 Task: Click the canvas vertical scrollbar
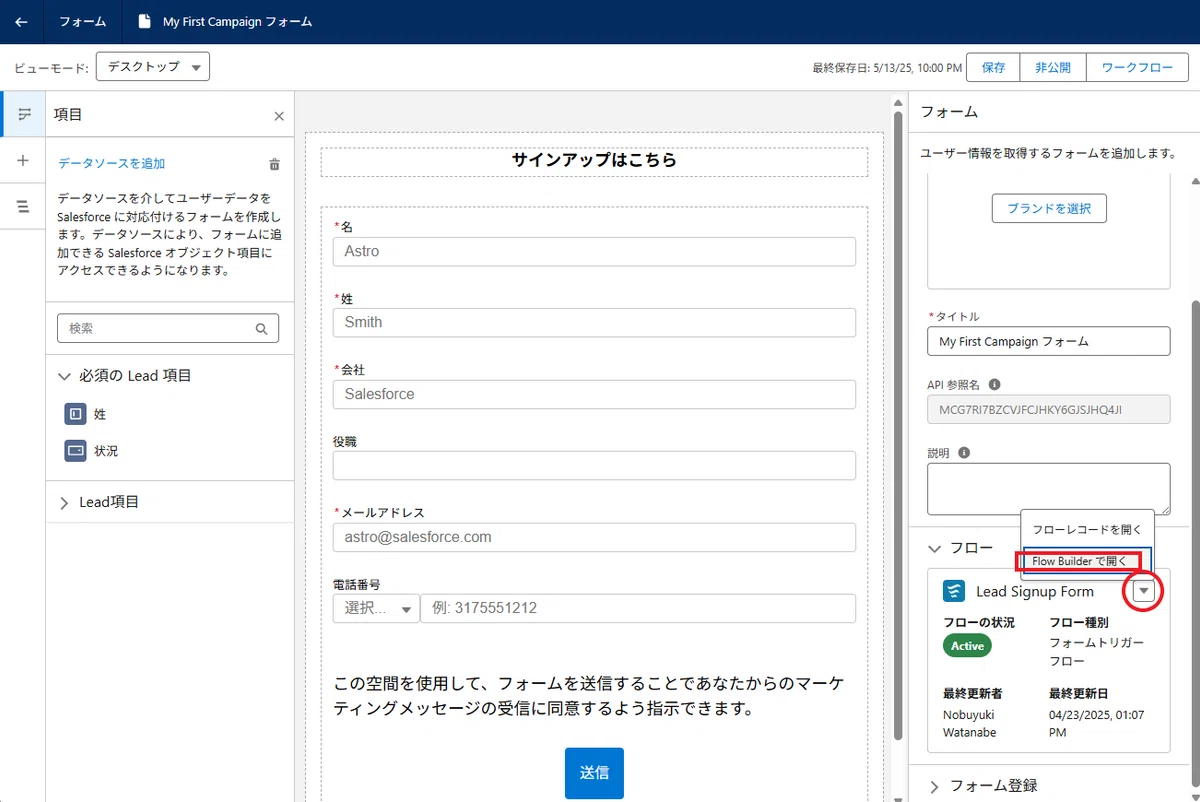pos(899,425)
